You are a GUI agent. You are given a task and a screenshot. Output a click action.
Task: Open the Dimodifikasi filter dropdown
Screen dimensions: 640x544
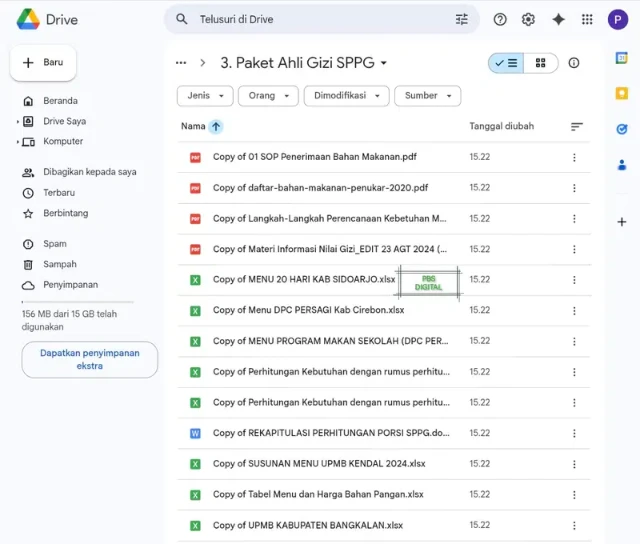tap(346, 96)
